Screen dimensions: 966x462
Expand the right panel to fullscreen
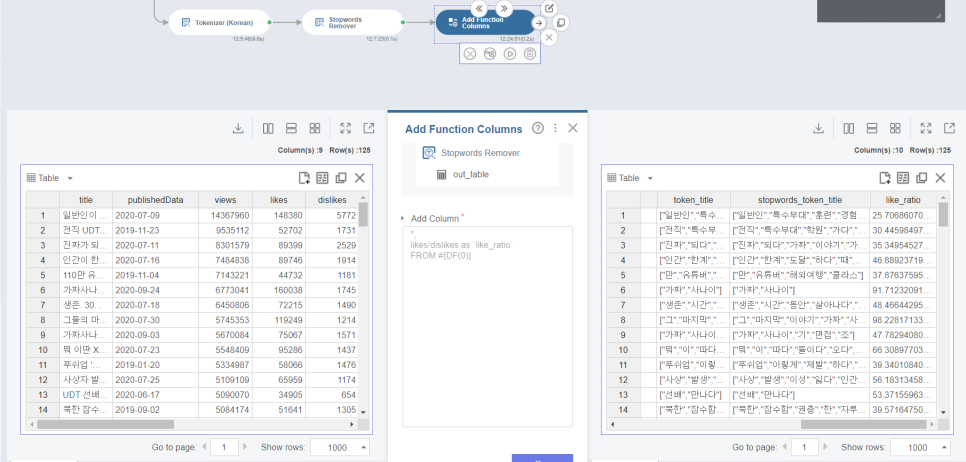pyautogui.click(x=925, y=128)
